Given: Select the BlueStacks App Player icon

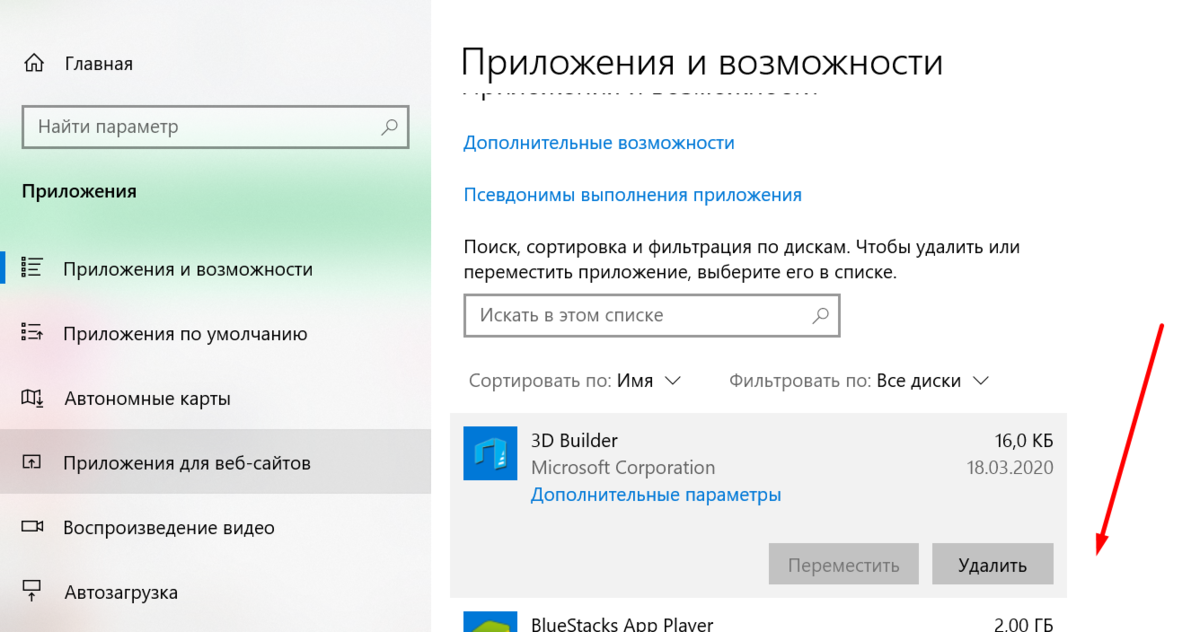Looking at the screenshot, I should tap(490, 622).
